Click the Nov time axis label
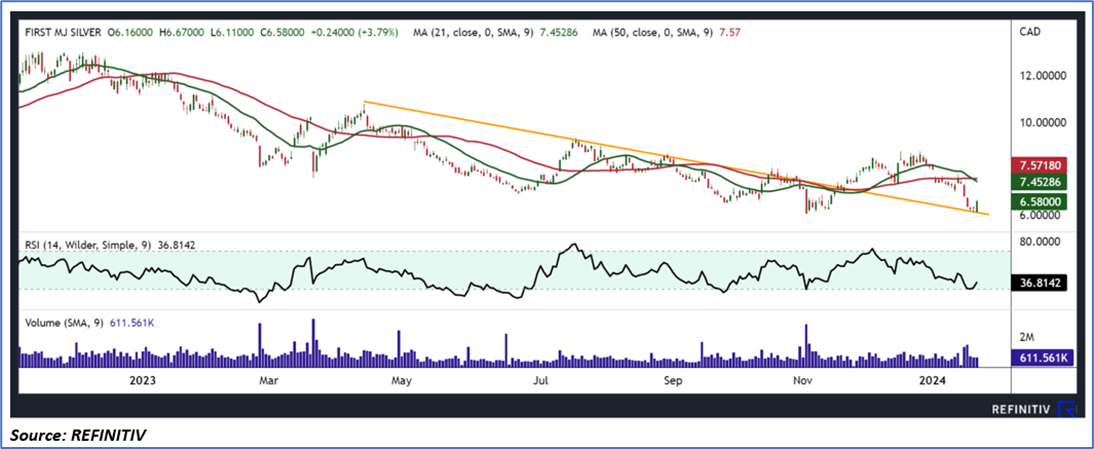Image resolution: width=1094 pixels, height=449 pixels. pyautogui.click(x=803, y=381)
